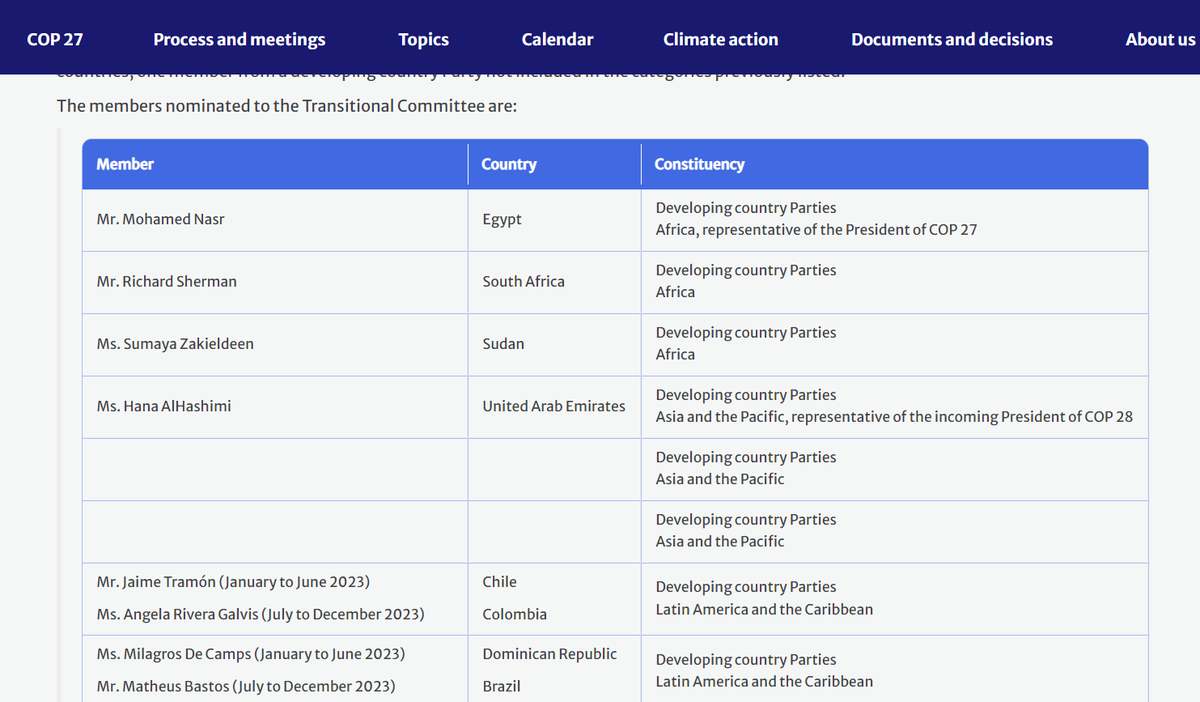Select the name Mr. Mohamed Nasr
Screen dimensions: 1200x702
point(161,219)
